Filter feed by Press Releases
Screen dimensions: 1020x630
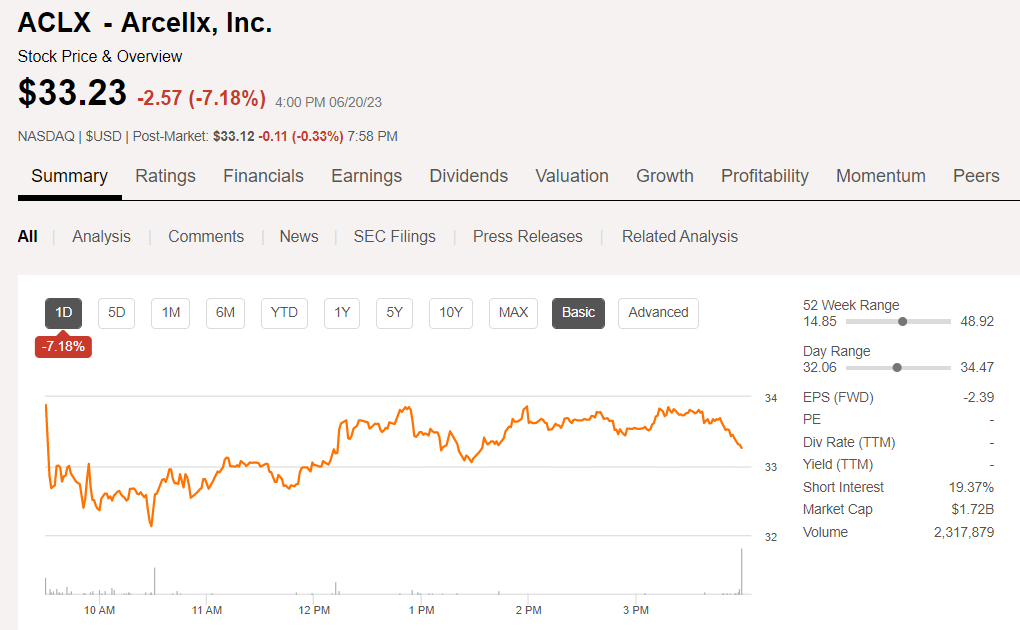527,237
